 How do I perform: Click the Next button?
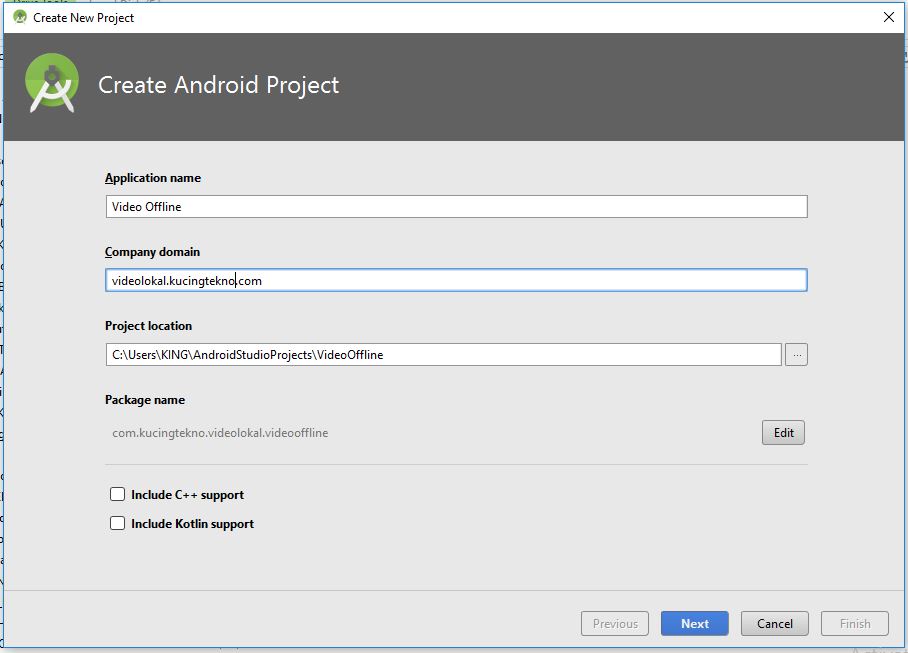pos(694,623)
